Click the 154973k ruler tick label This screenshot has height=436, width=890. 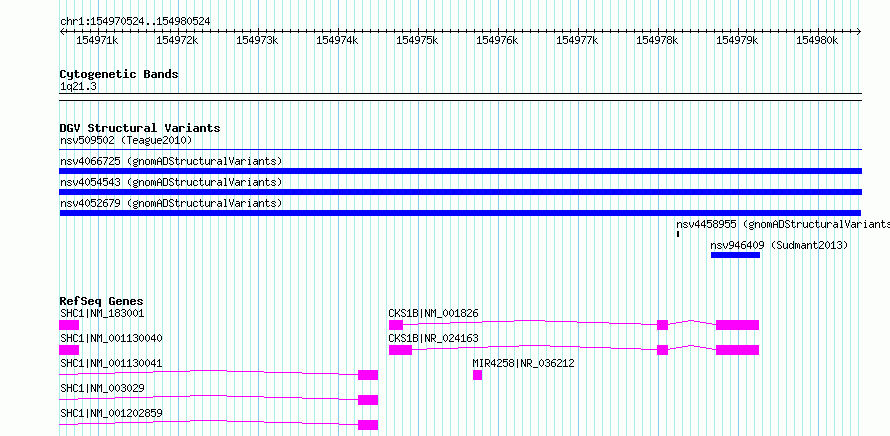pyautogui.click(x=257, y=40)
